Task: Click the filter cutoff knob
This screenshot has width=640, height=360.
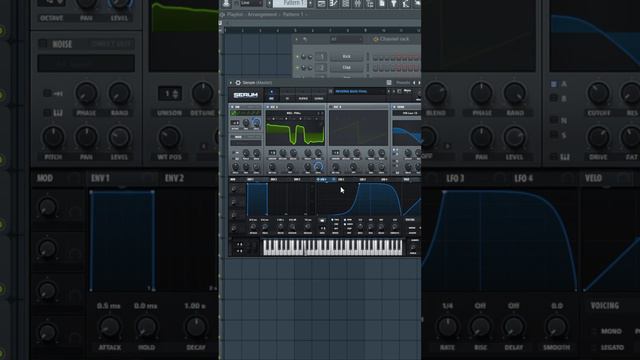Action: click(x=408, y=153)
